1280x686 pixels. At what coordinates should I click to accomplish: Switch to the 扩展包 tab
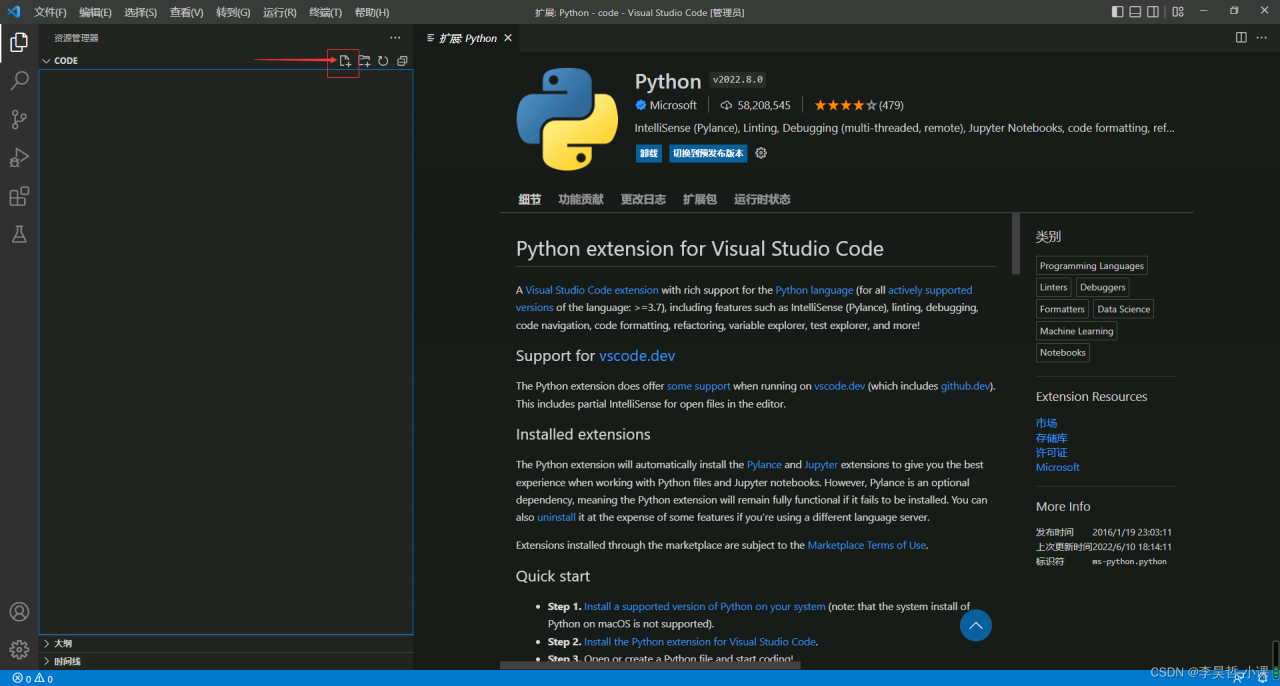pos(699,199)
